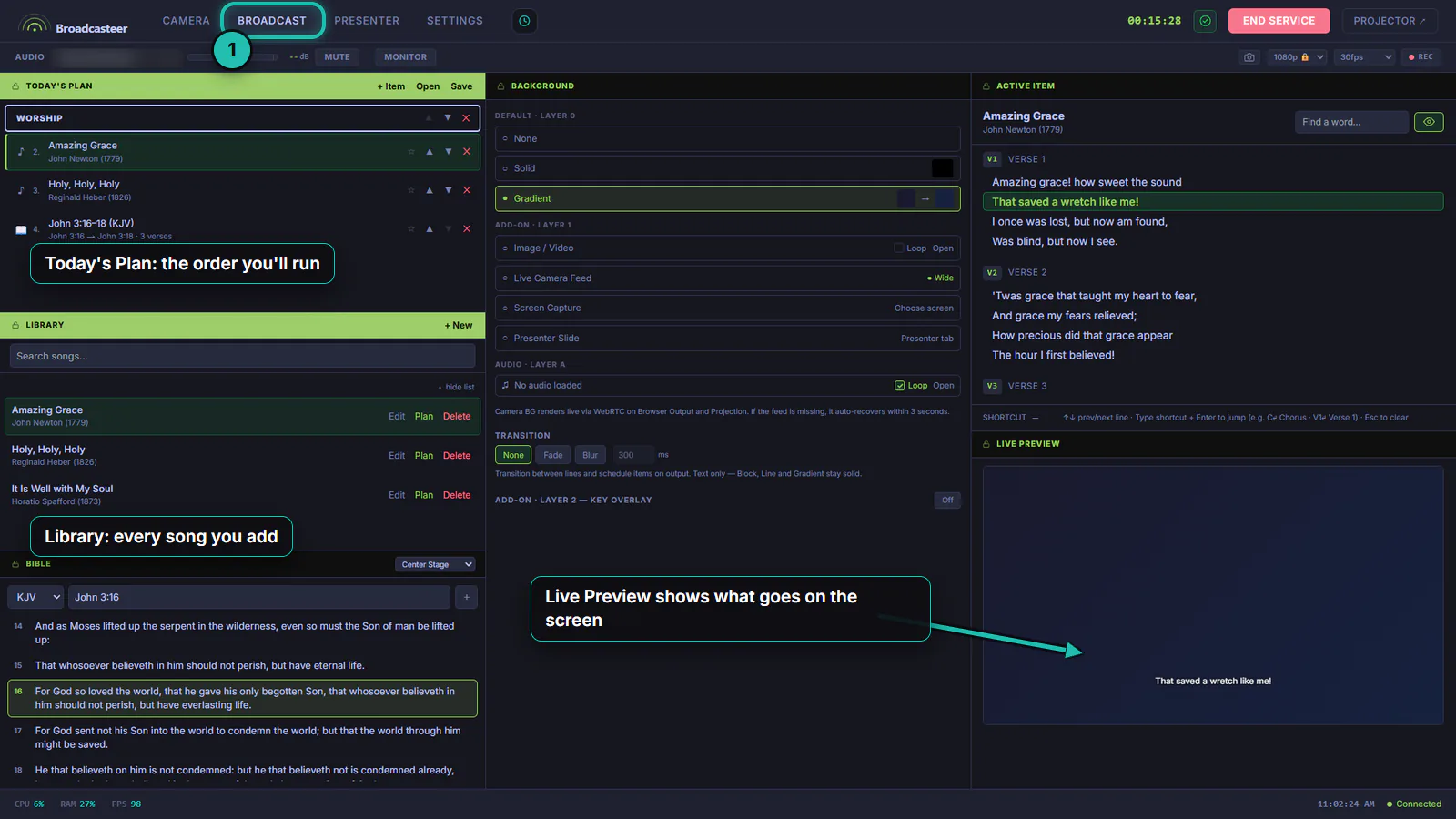The width and height of the screenshot is (1456, 819).
Task: Move John 3:16–18 item up
Action: (430, 229)
